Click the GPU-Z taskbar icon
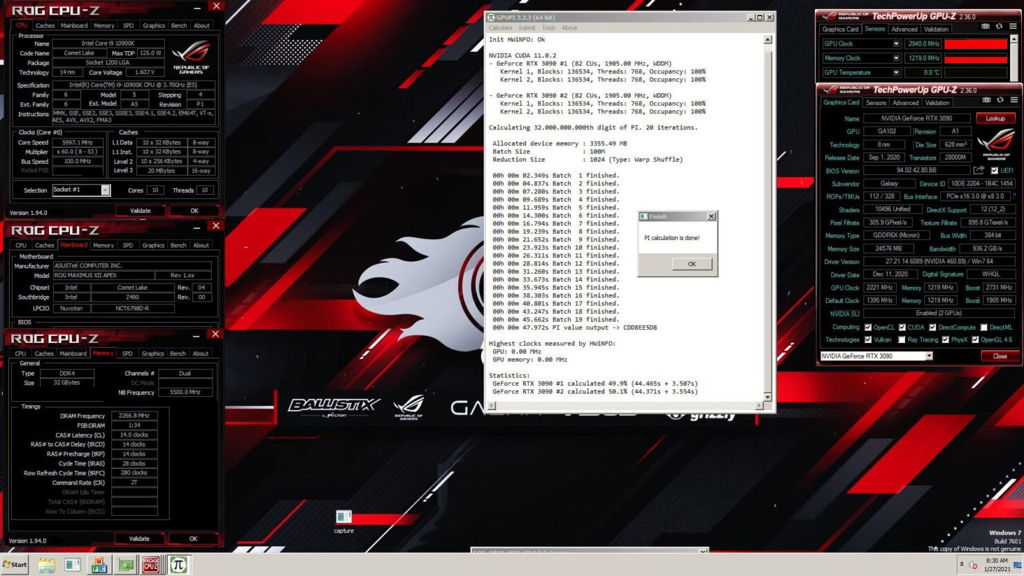The image size is (1024, 576). [125, 565]
